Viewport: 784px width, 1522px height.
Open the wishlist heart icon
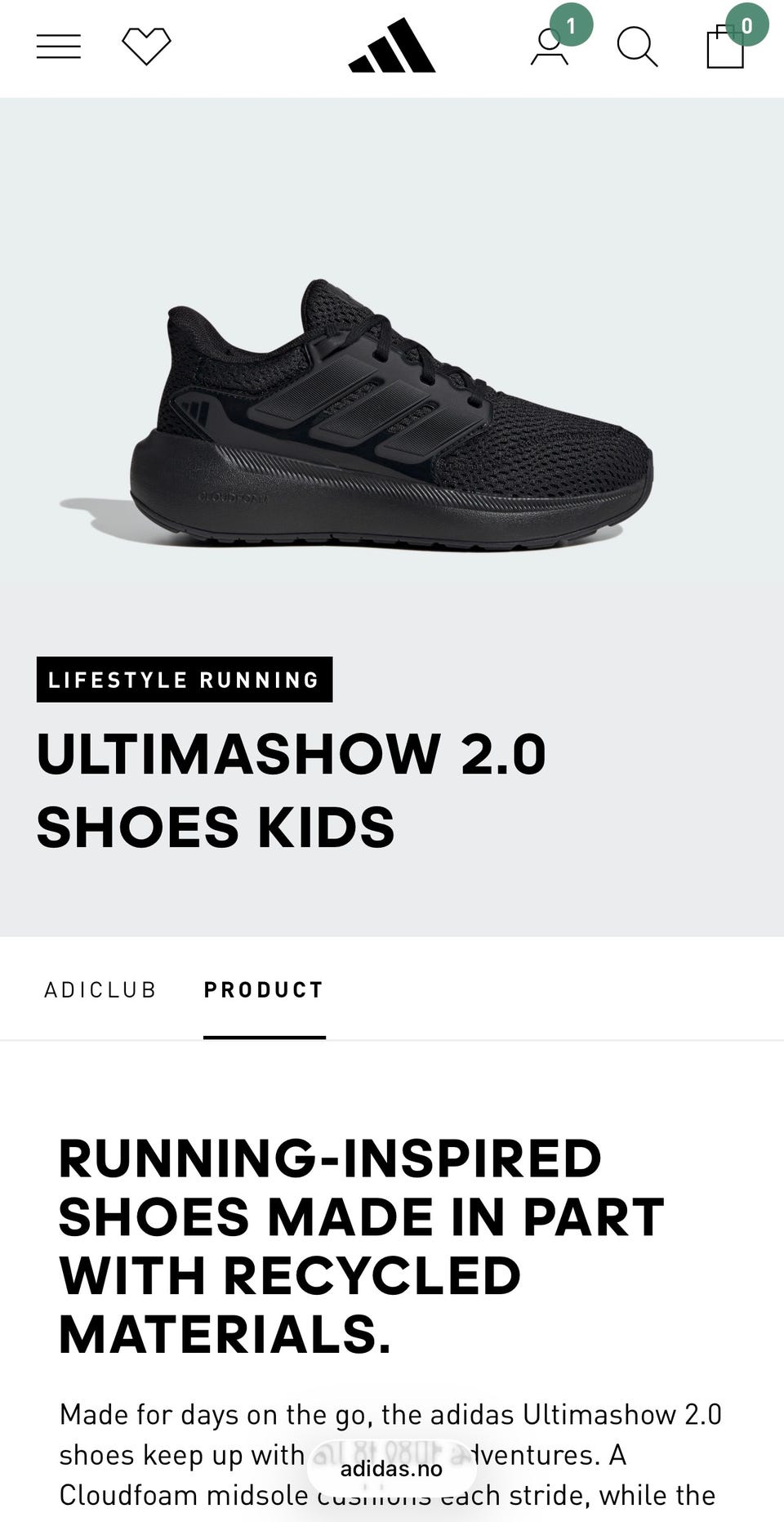[x=146, y=47]
